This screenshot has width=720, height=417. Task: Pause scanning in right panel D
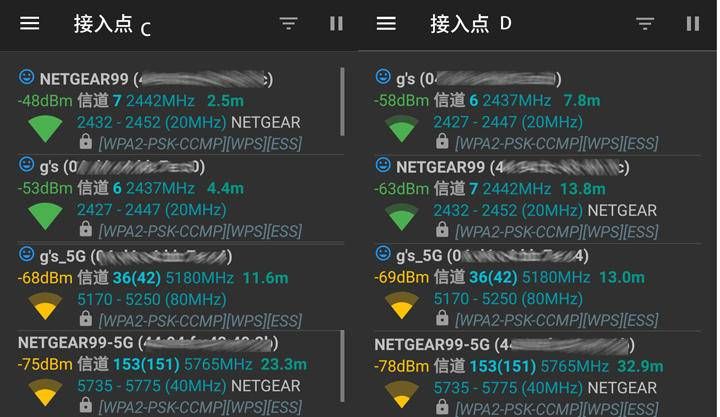[693, 23]
